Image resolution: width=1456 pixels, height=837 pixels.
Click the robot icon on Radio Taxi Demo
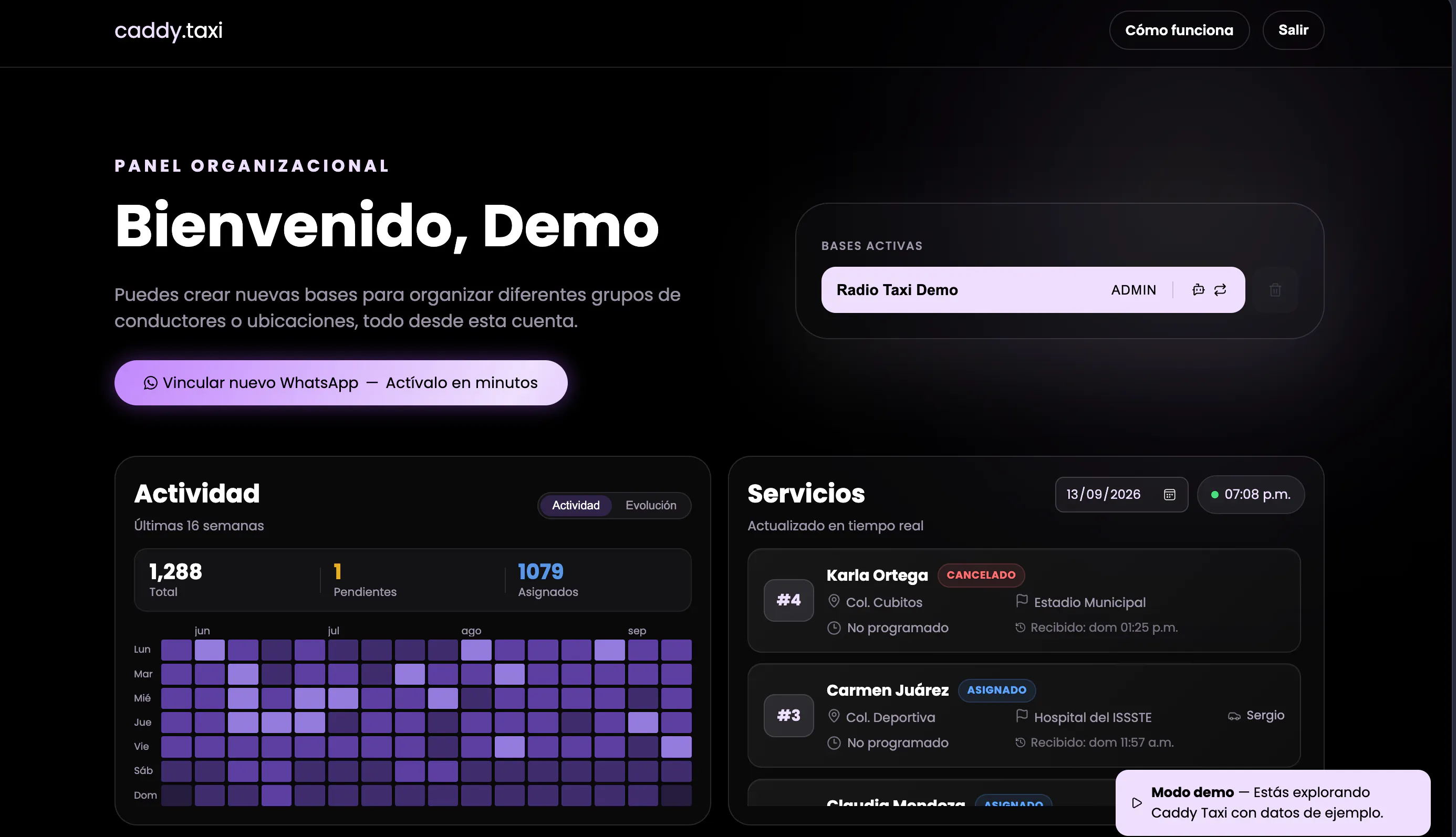[1199, 290]
